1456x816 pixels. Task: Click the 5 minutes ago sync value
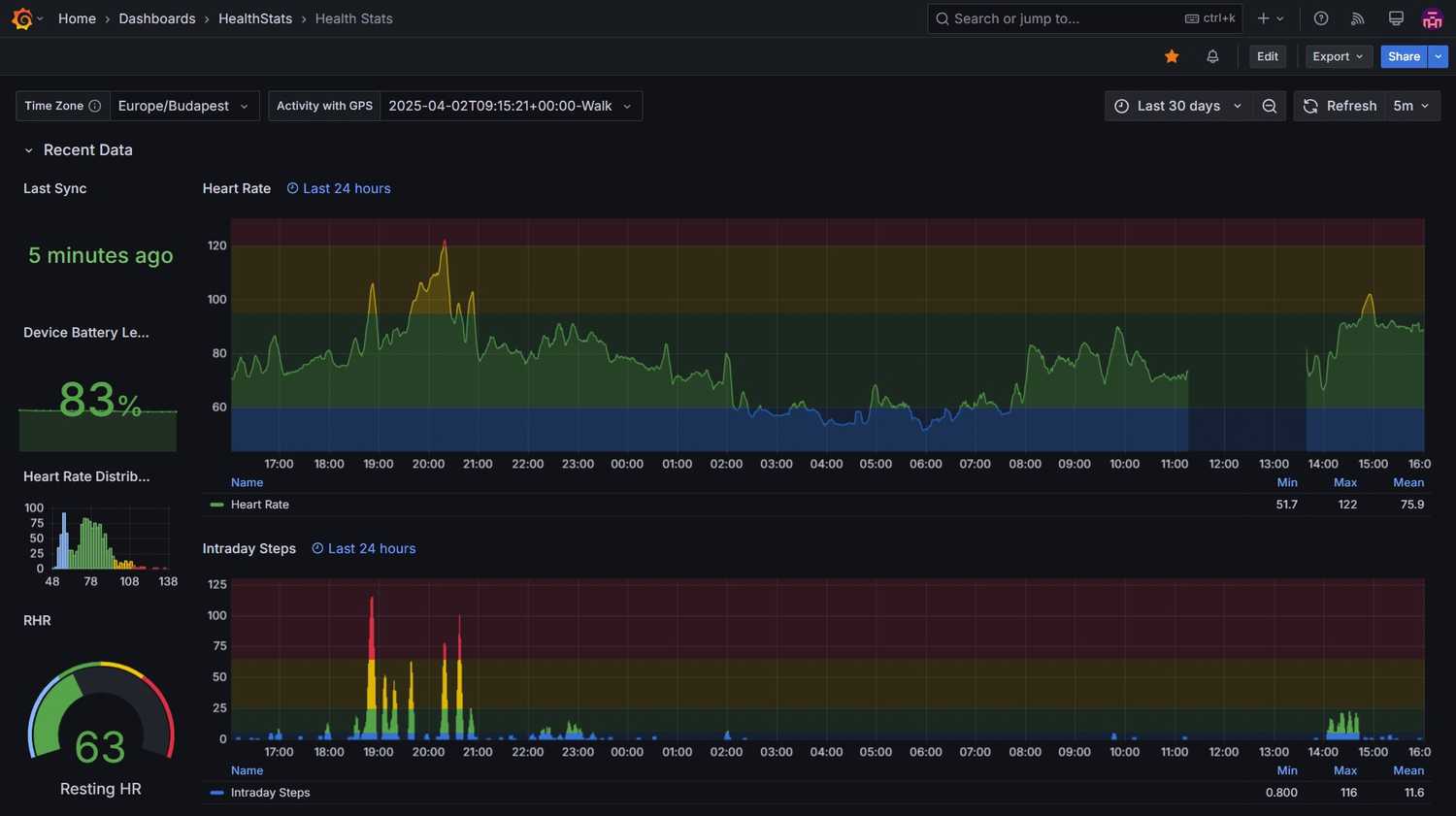click(100, 255)
